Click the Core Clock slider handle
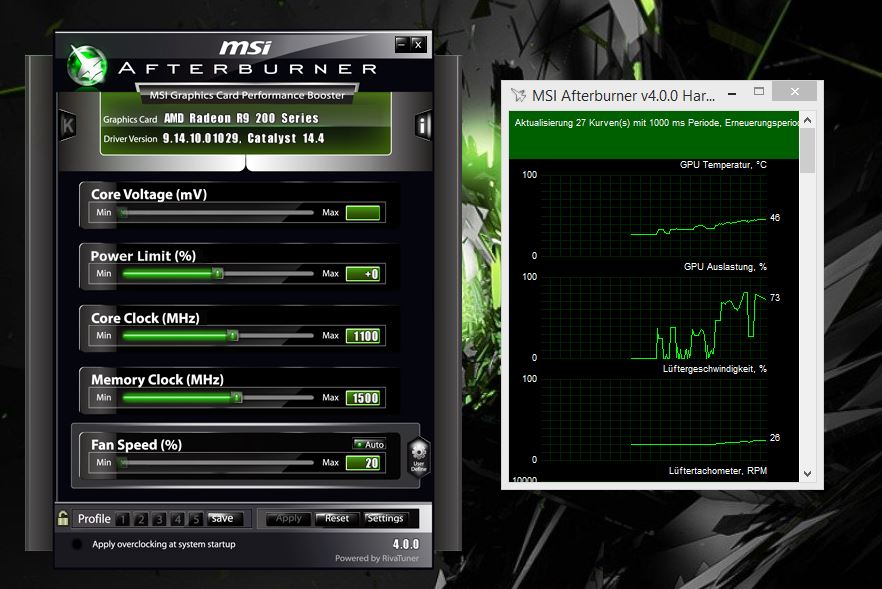Screen dimensions: 882x589 pos(232,336)
